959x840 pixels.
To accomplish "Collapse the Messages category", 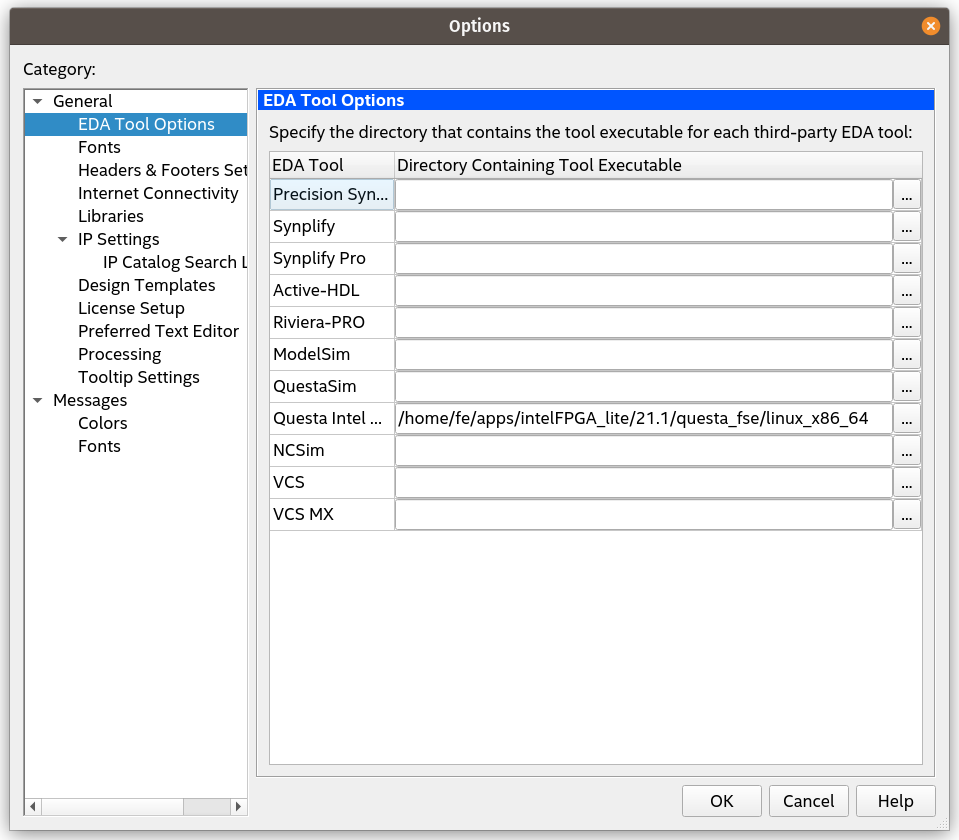I will (x=37, y=400).
